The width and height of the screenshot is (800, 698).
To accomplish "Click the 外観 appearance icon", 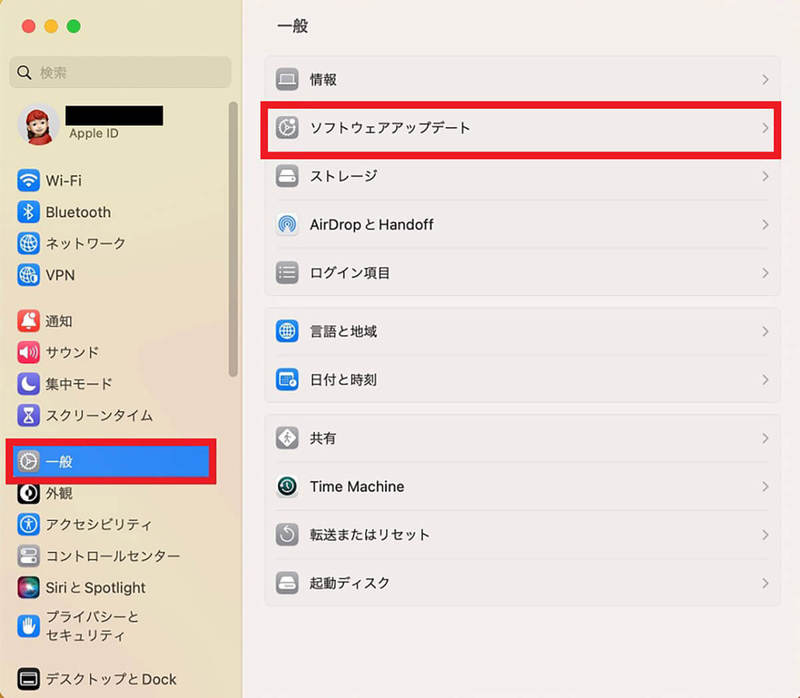I will click(x=29, y=493).
